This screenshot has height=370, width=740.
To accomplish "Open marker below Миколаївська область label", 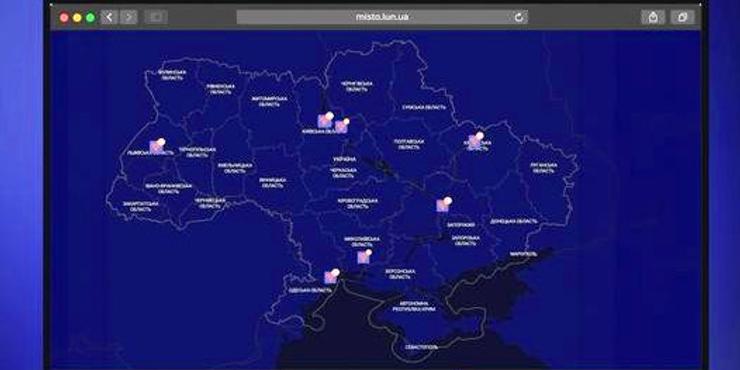I will point(364,257).
